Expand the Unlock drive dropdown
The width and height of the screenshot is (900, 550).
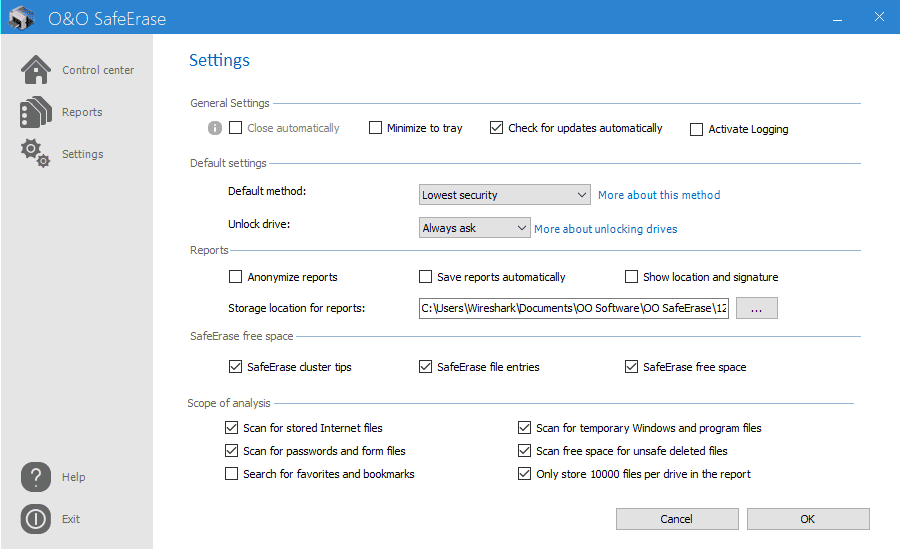[x=475, y=228]
